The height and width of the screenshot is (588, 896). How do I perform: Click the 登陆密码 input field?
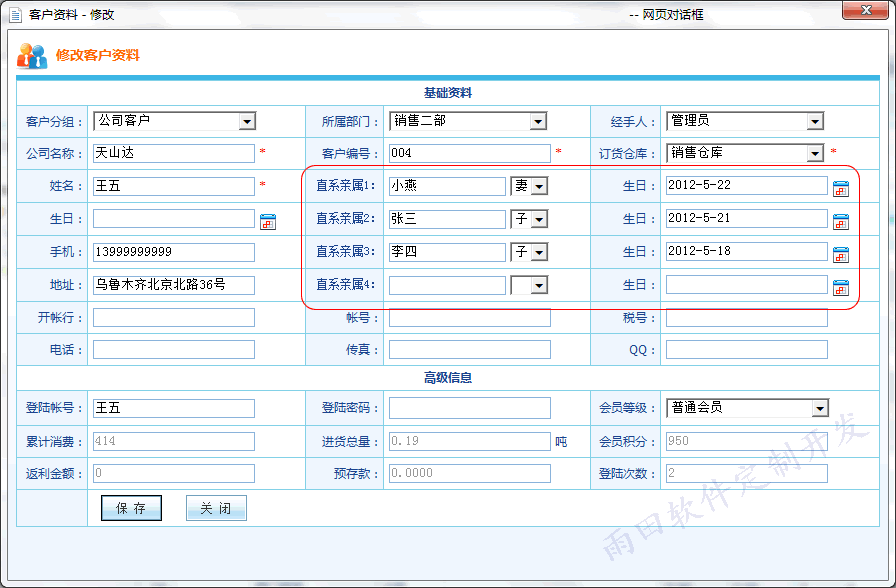pyautogui.click(x=469, y=408)
